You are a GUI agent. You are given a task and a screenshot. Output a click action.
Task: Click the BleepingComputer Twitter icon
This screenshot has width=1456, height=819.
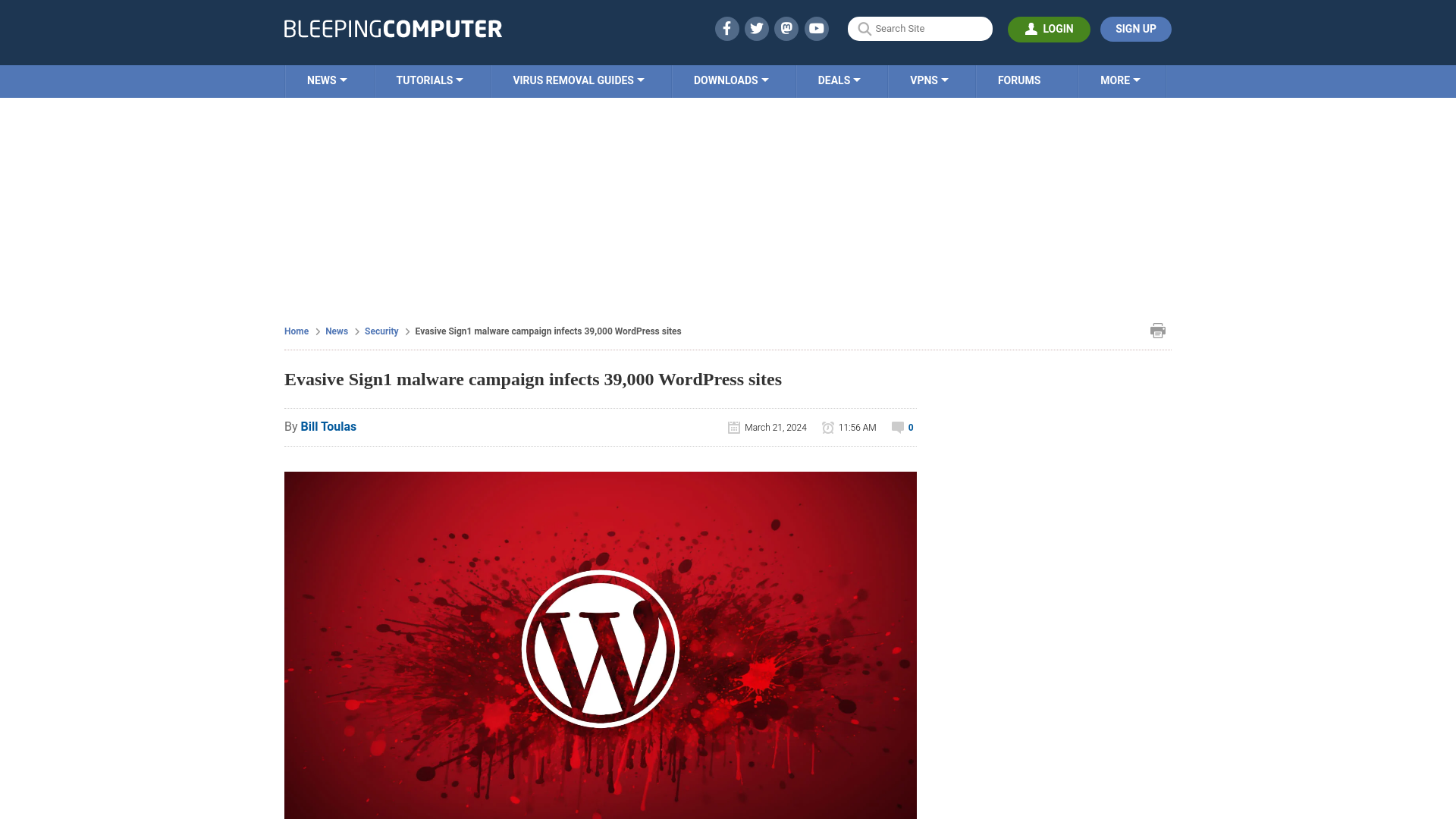pyautogui.click(x=756, y=28)
